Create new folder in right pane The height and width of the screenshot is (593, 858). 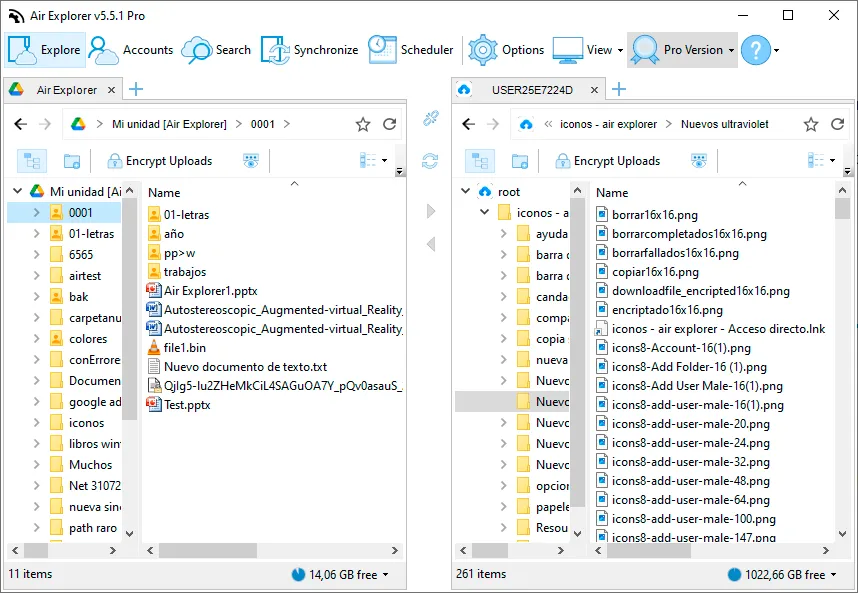[x=520, y=161]
